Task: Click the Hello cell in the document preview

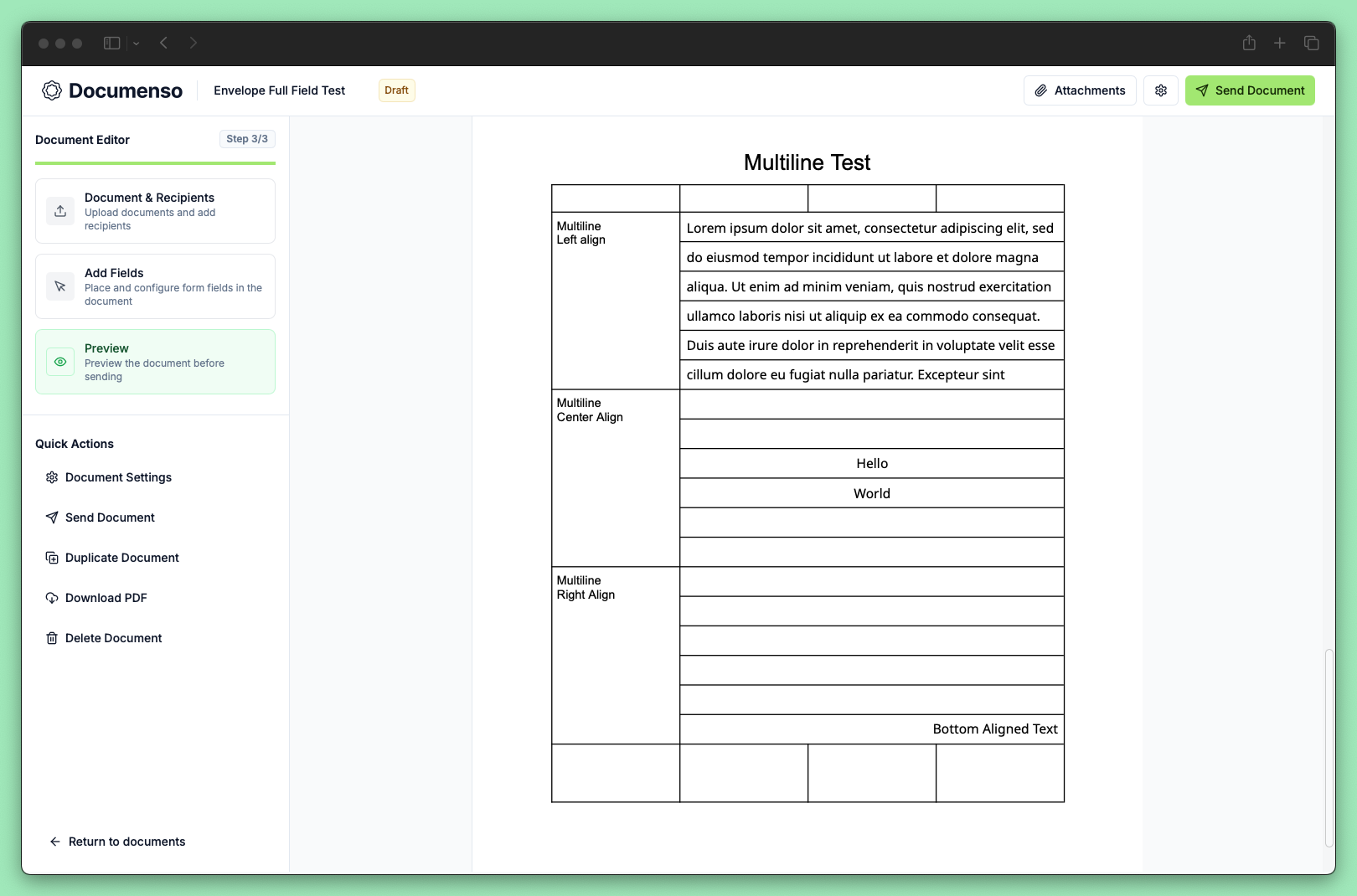Action: pyautogui.click(x=872, y=463)
